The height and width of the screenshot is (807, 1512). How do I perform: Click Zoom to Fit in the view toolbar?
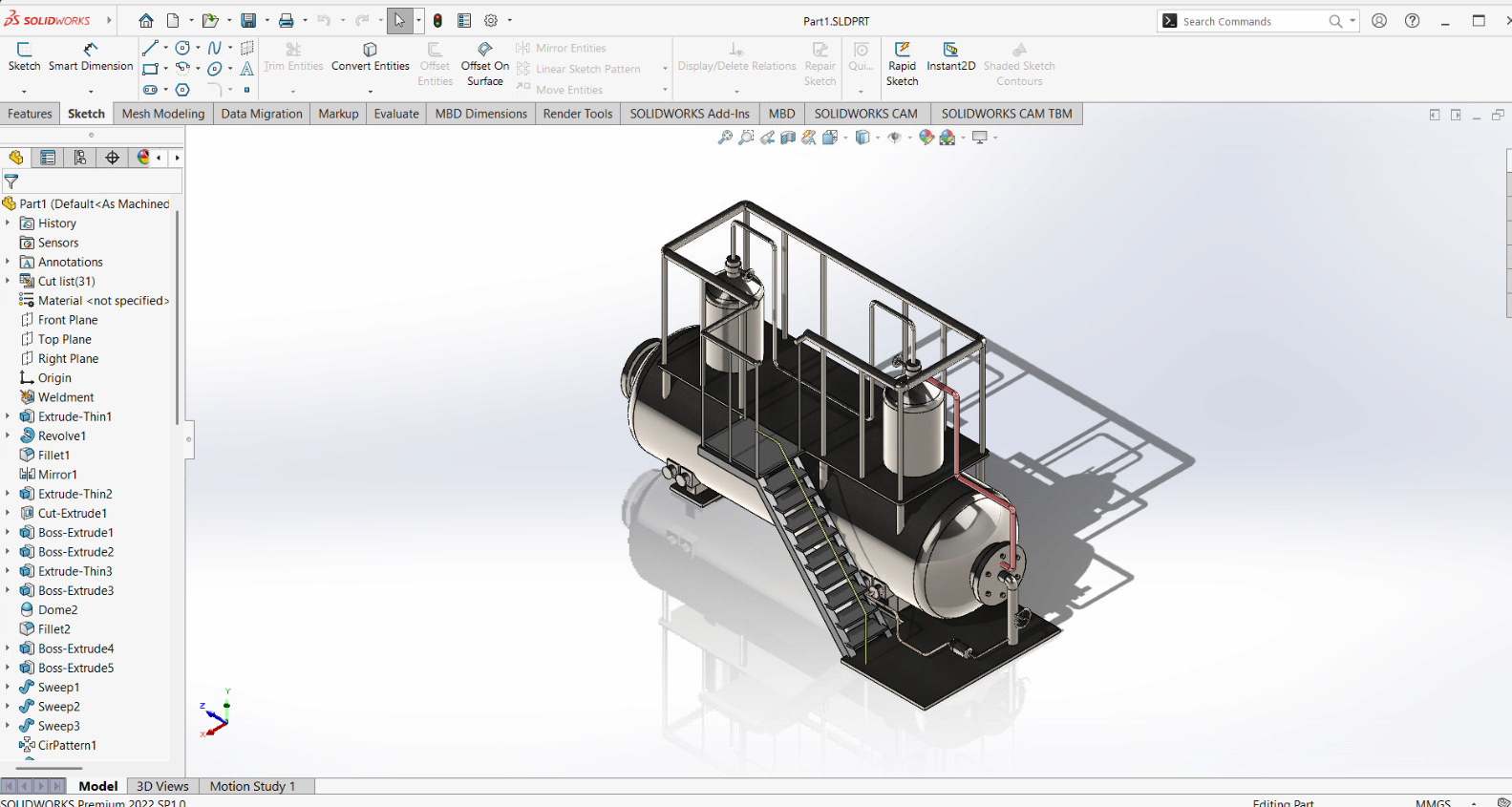tap(725, 138)
